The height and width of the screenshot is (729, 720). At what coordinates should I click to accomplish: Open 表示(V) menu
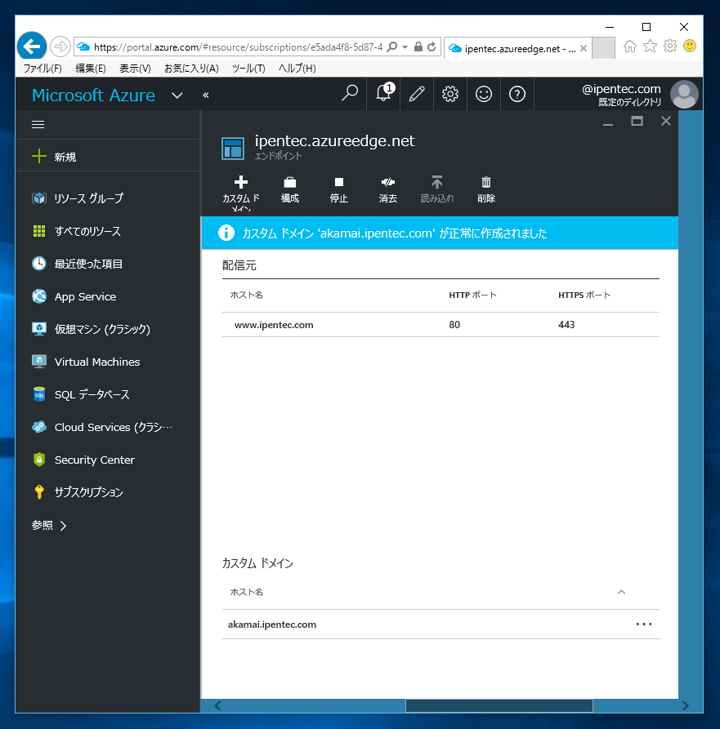pos(135,68)
